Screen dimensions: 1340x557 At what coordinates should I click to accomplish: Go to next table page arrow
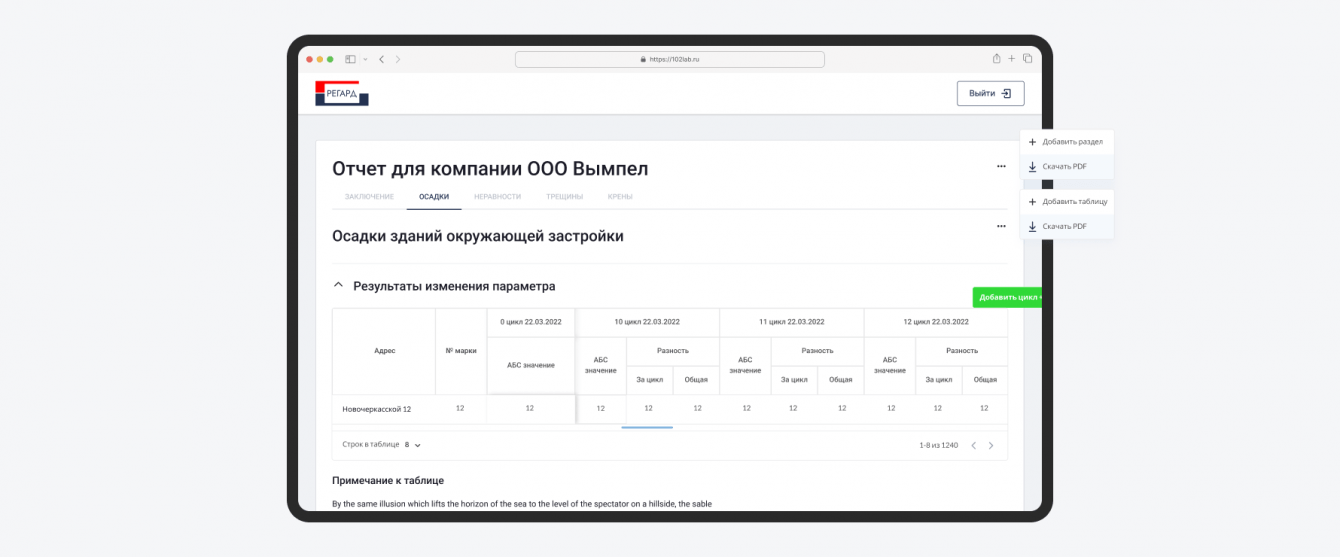coord(991,445)
